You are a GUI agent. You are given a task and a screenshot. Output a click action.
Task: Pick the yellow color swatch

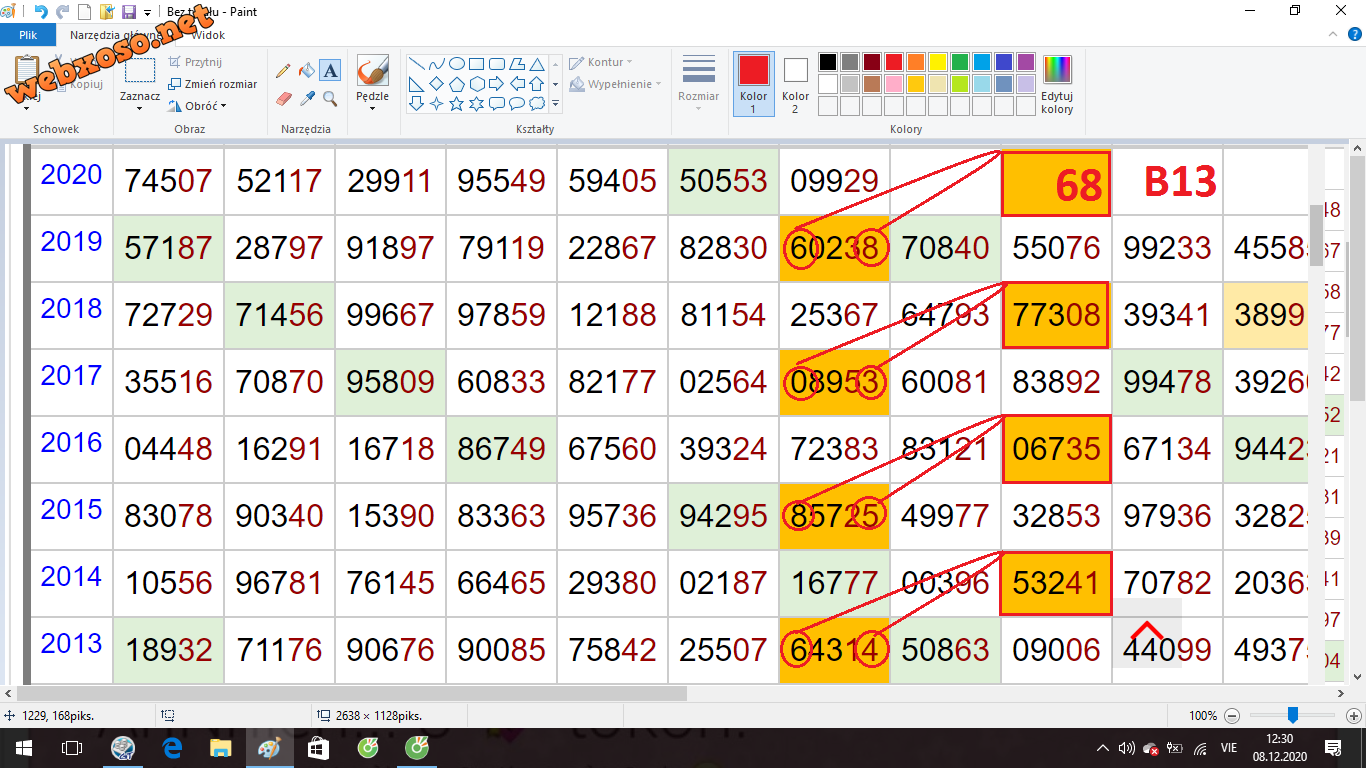(937, 62)
